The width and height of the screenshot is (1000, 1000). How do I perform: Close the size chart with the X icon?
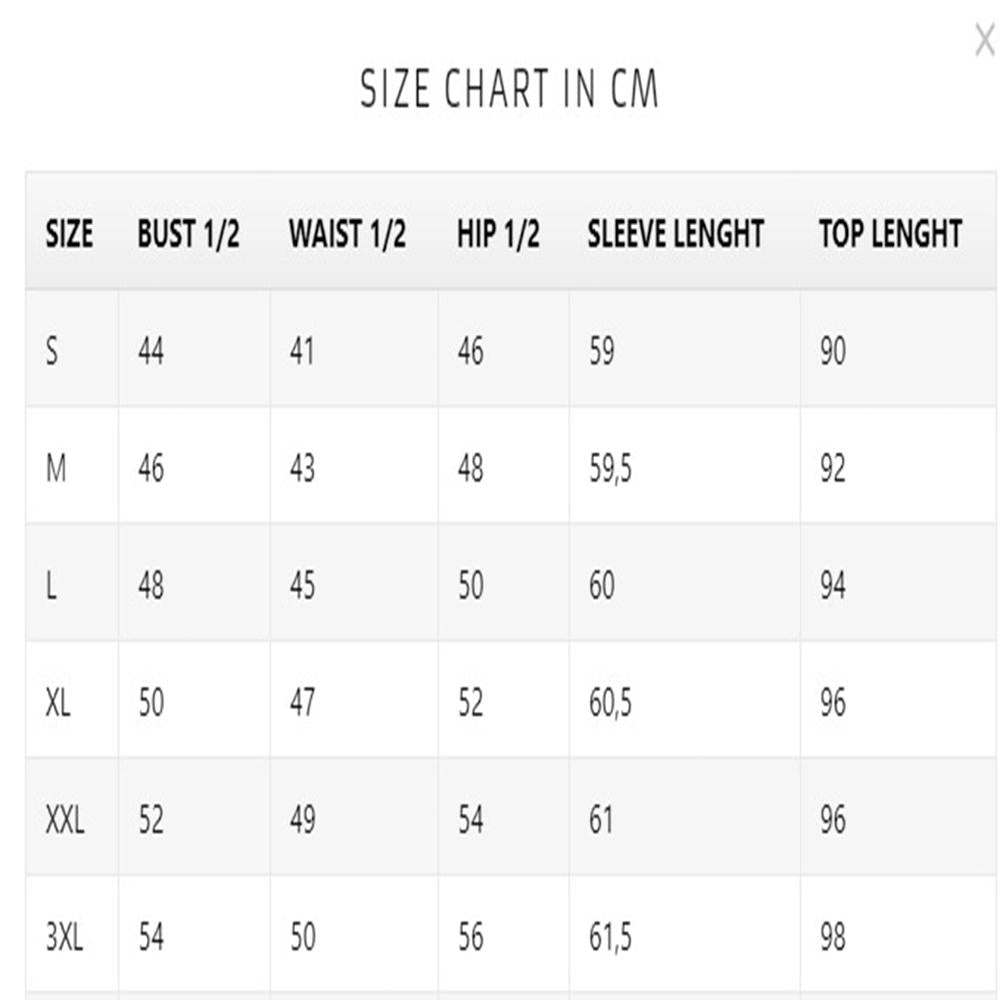(985, 40)
